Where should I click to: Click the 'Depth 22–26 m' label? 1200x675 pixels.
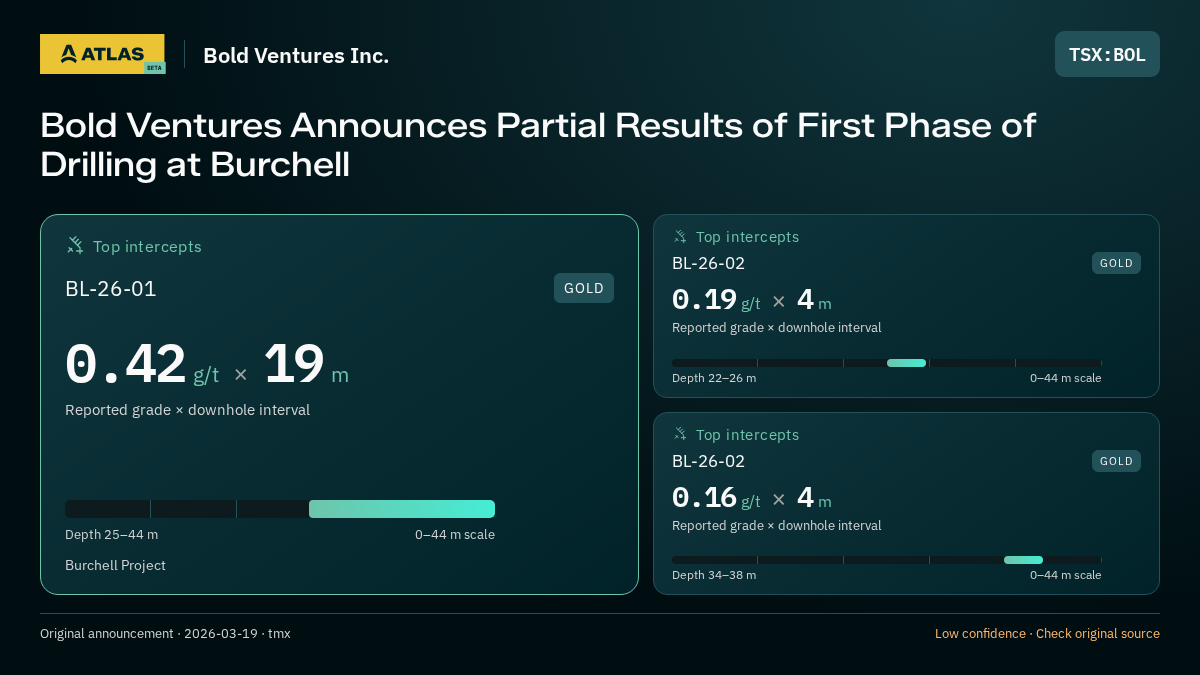coord(714,378)
